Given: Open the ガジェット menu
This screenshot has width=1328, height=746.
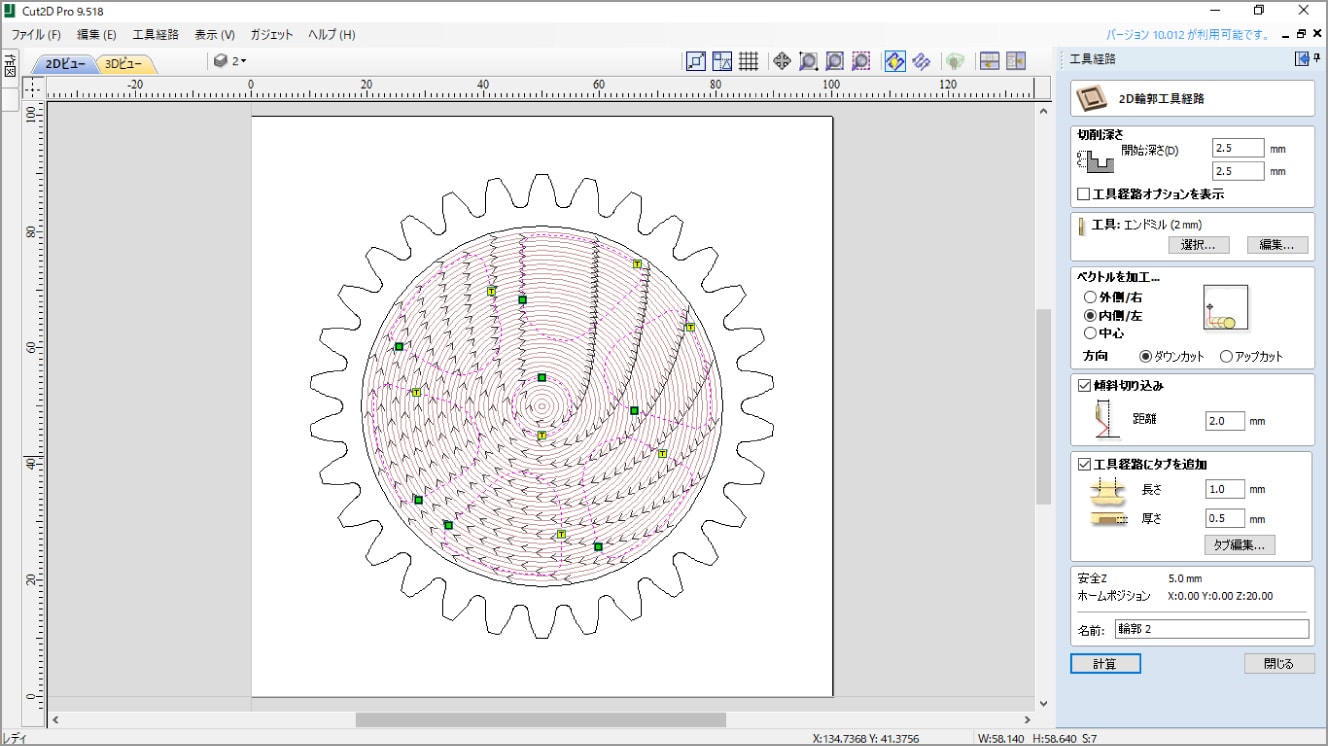Looking at the screenshot, I should pos(272,34).
